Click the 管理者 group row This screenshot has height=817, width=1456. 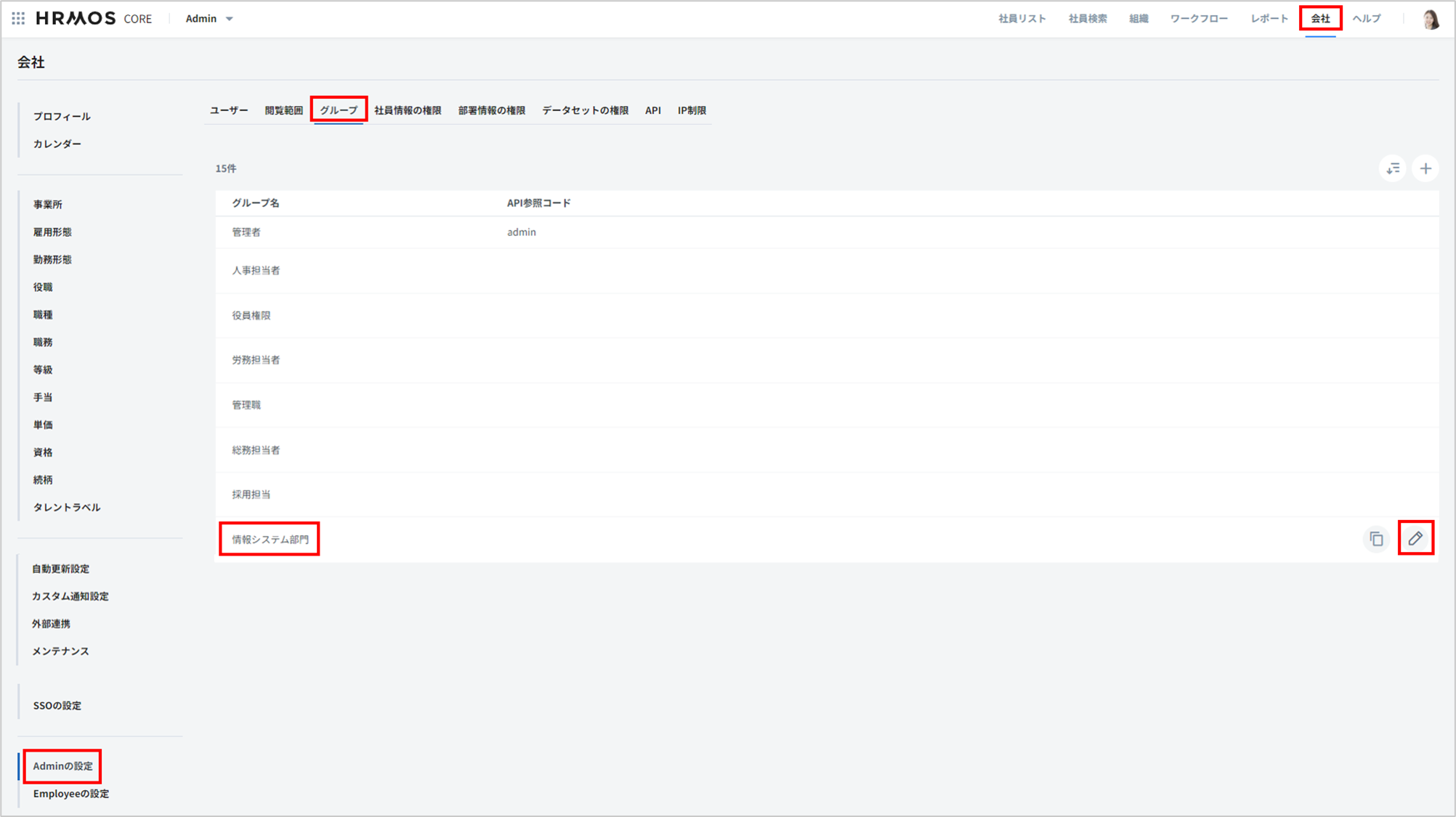[x=246, y=232]
